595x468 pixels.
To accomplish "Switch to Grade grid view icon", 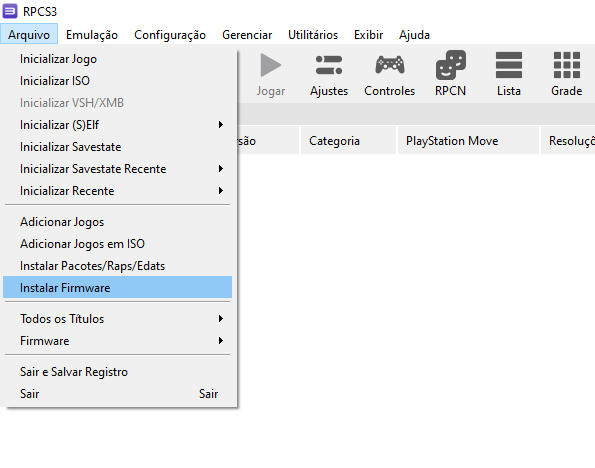I will click(x=567, y=65).
